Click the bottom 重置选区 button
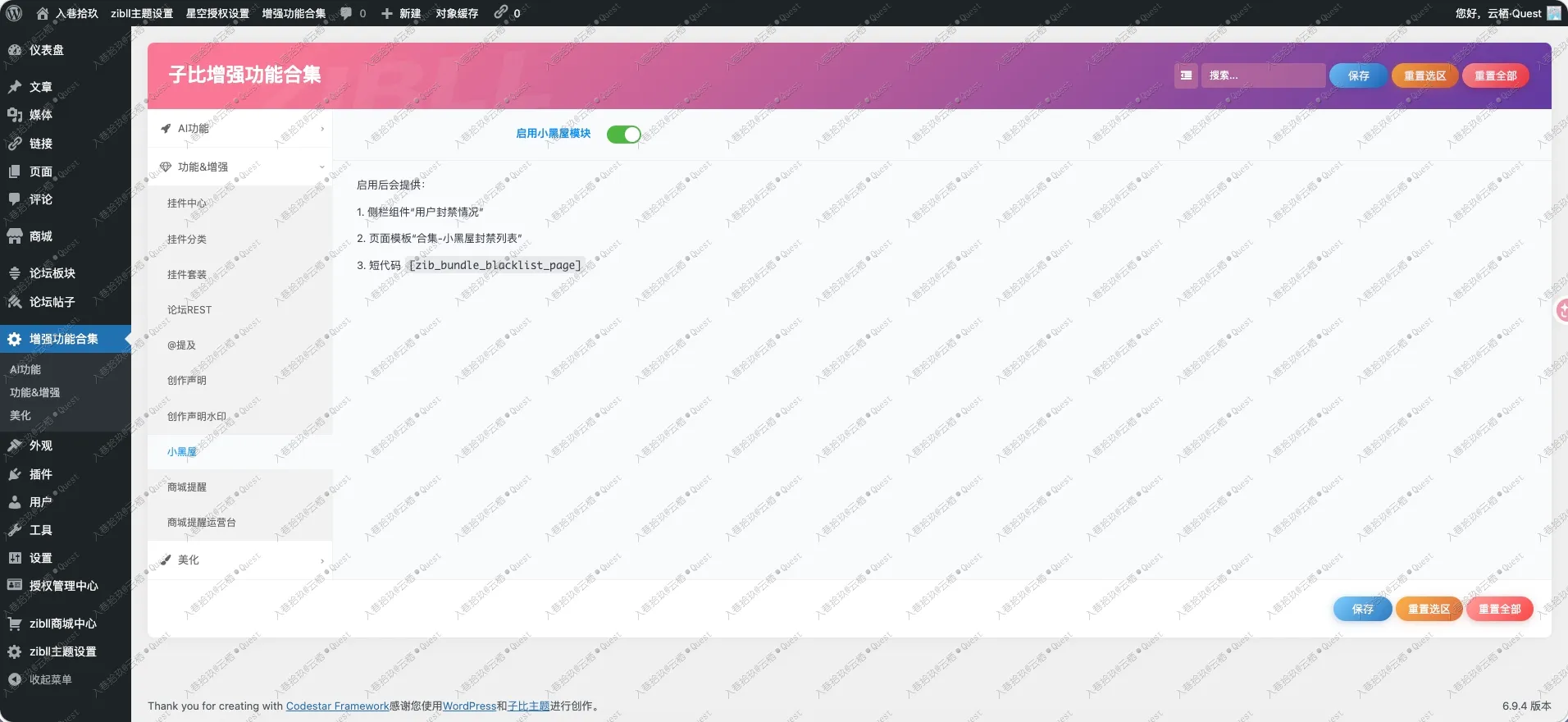Viewport: 1568px width, 722px height. [x=1429, y=609]
